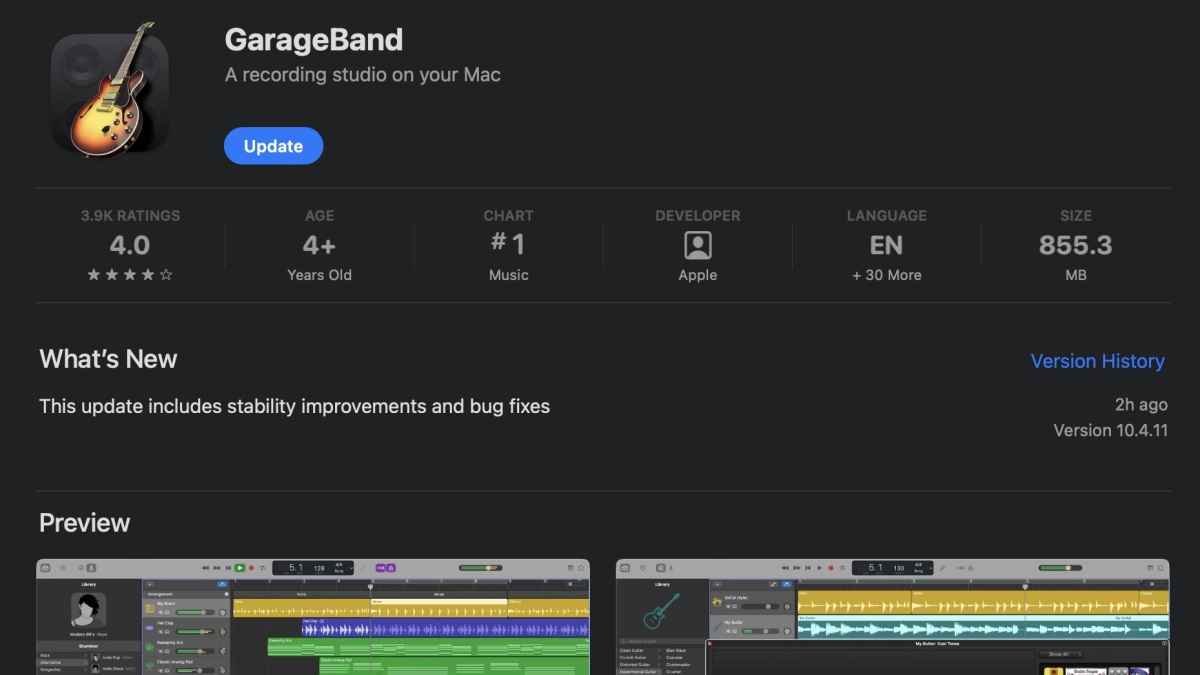This screenshot has height=675, width=1200.
Task: Click the blue Update button
Action: coord(273,146)
